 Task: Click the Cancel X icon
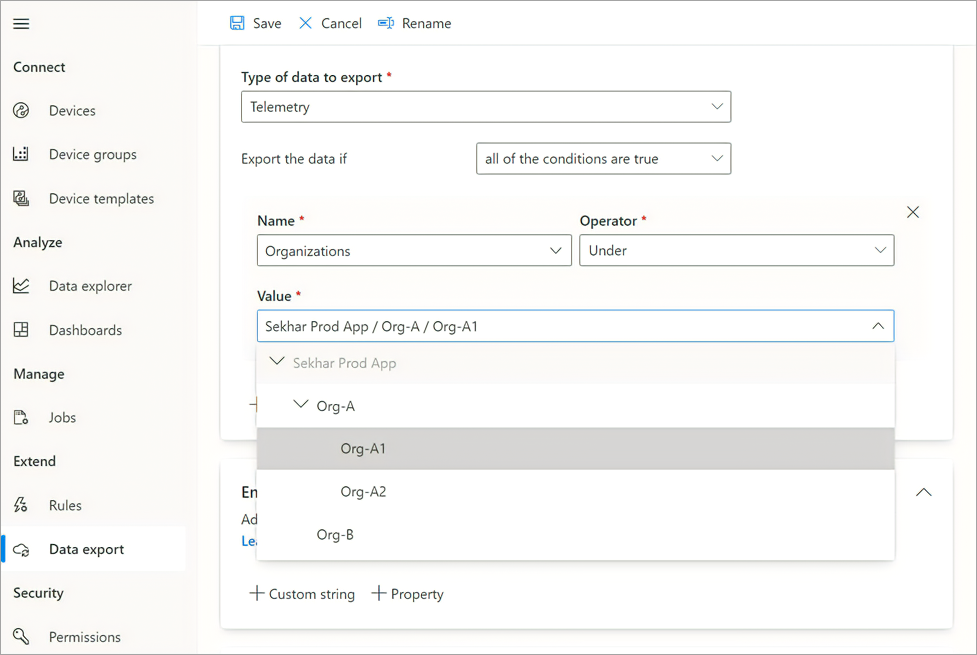tap(305, 23)
